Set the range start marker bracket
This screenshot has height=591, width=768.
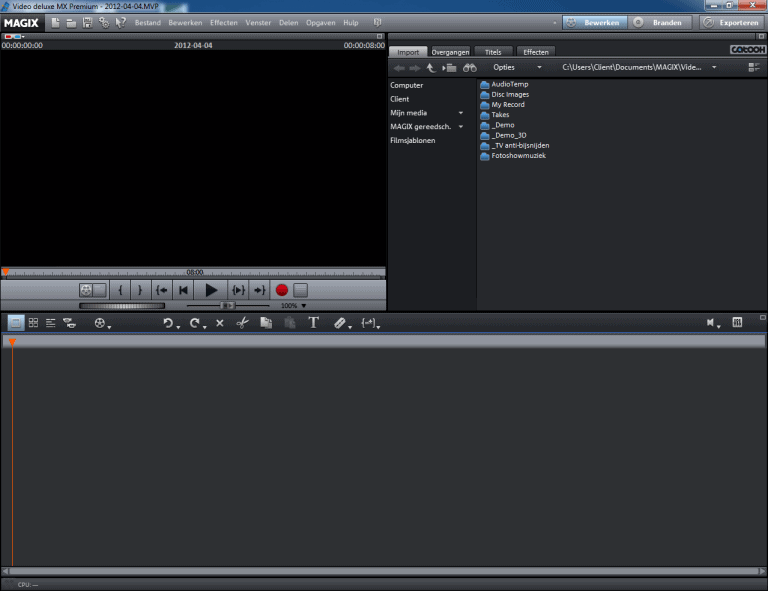tap(120, 290)
